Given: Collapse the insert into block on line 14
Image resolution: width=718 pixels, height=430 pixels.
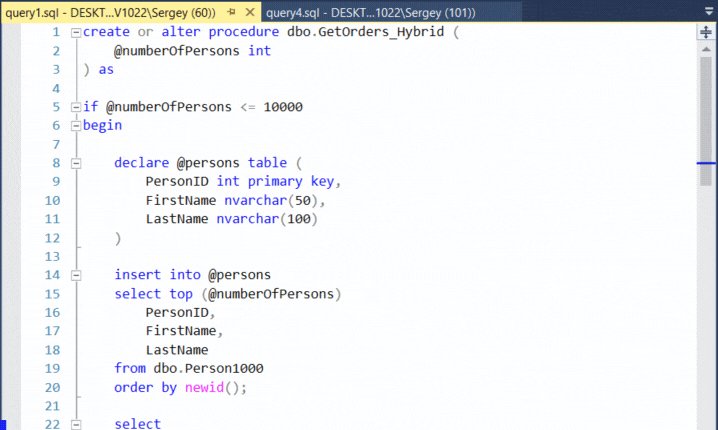Looking at the screenshot, I should click(76, 275).
